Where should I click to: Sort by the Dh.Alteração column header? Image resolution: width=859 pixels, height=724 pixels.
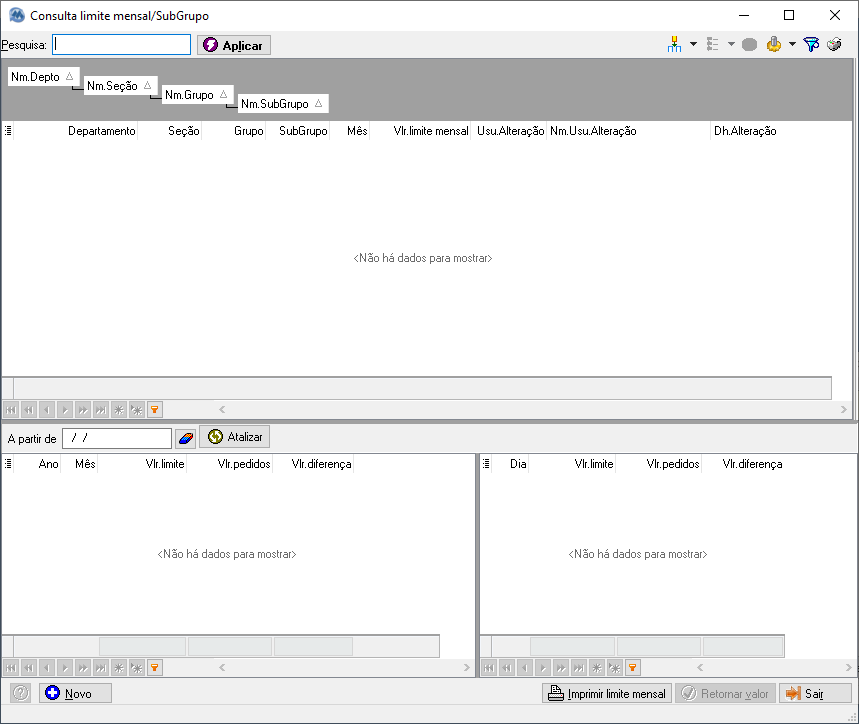tap(771, 131)
